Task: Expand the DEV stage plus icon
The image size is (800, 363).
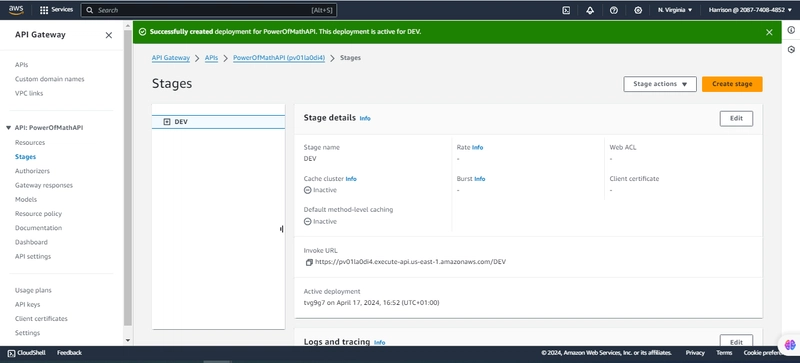Action: coord(166,122)
